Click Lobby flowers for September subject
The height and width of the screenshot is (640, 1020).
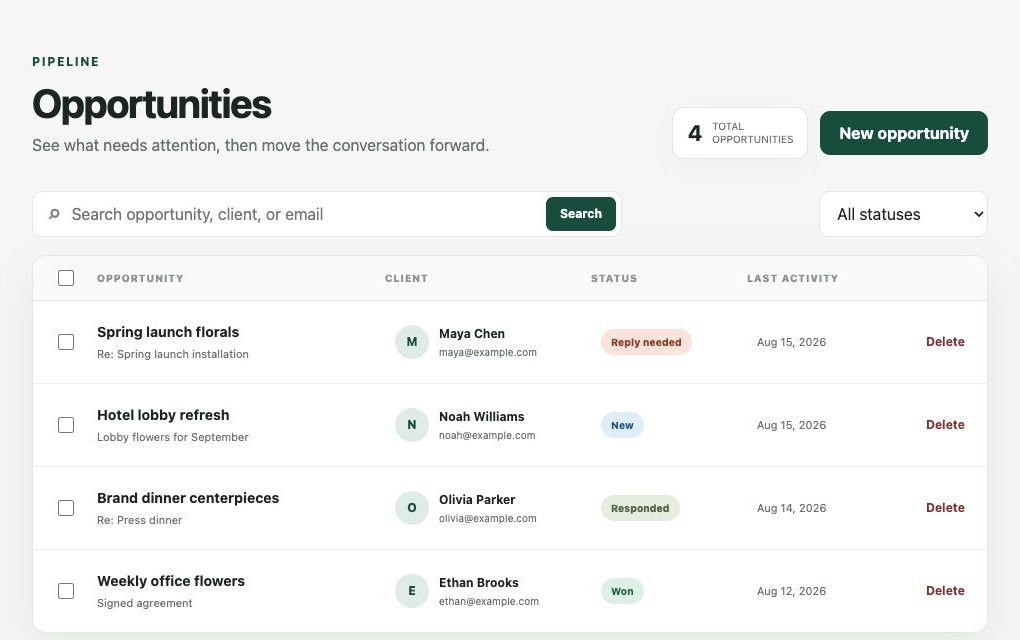(x=172, y=437)
